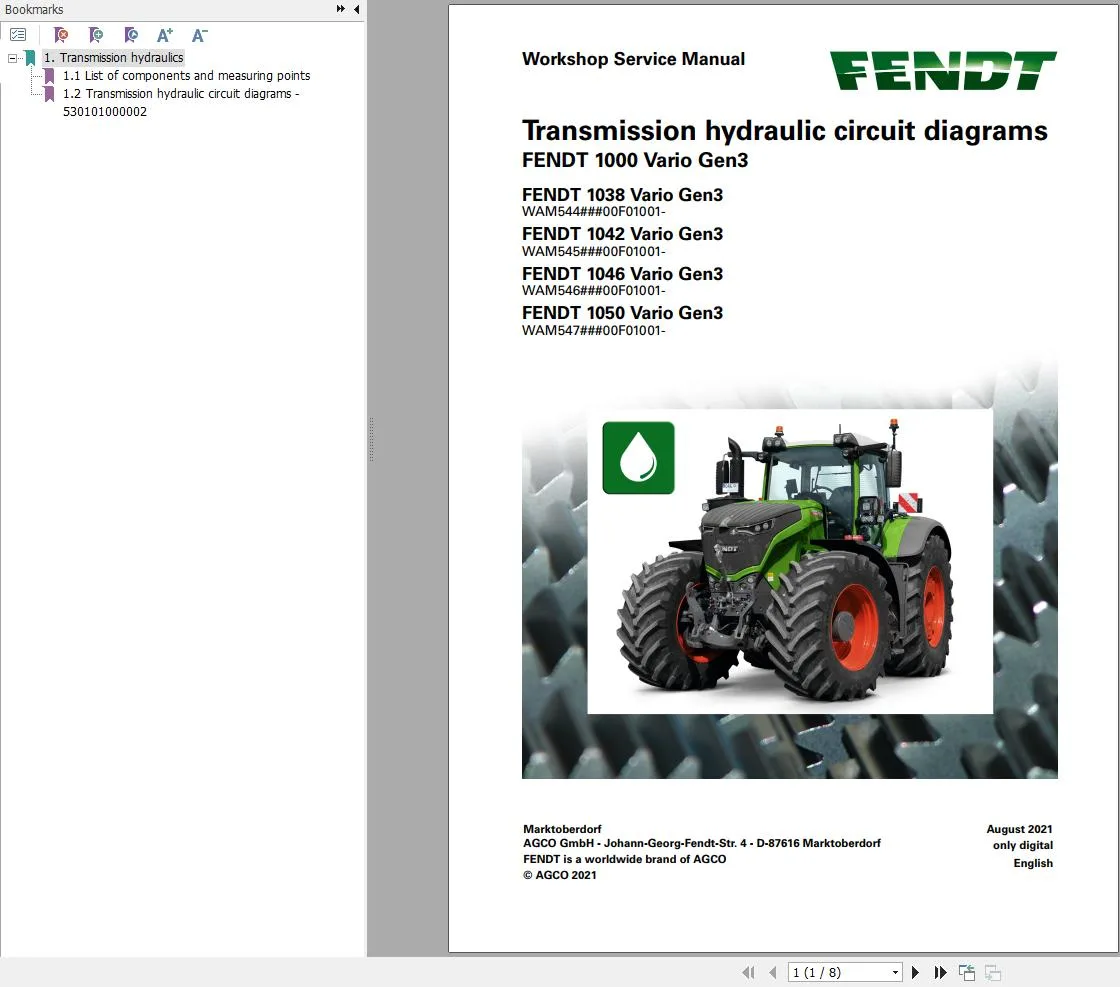Click the green oil drop icon

(x=638, y=457)
